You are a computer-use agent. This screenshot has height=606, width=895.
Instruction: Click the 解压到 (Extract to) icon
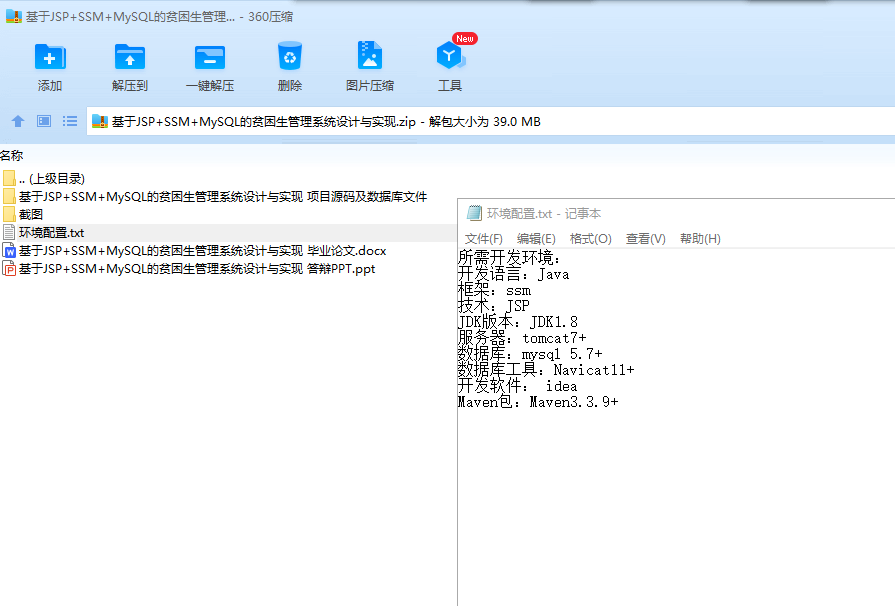click(x=130, y=56)
